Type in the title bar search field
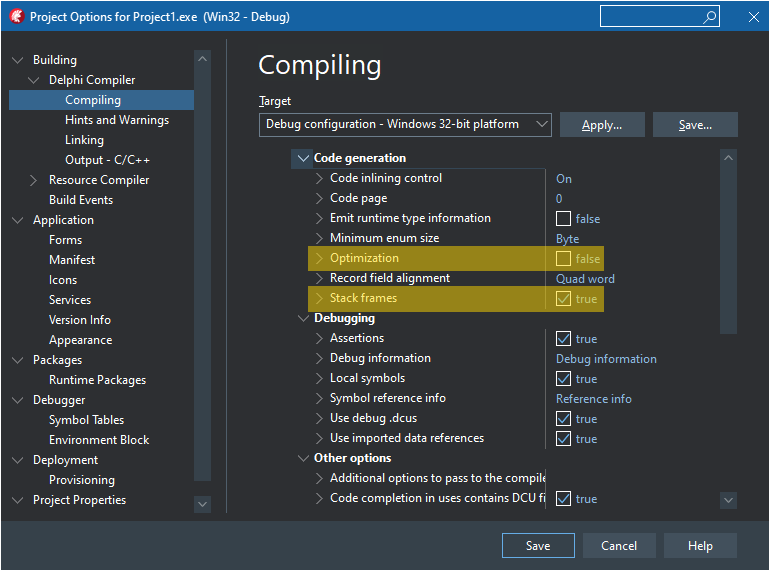Screen dimensions: 770x571 pos(650,17)
